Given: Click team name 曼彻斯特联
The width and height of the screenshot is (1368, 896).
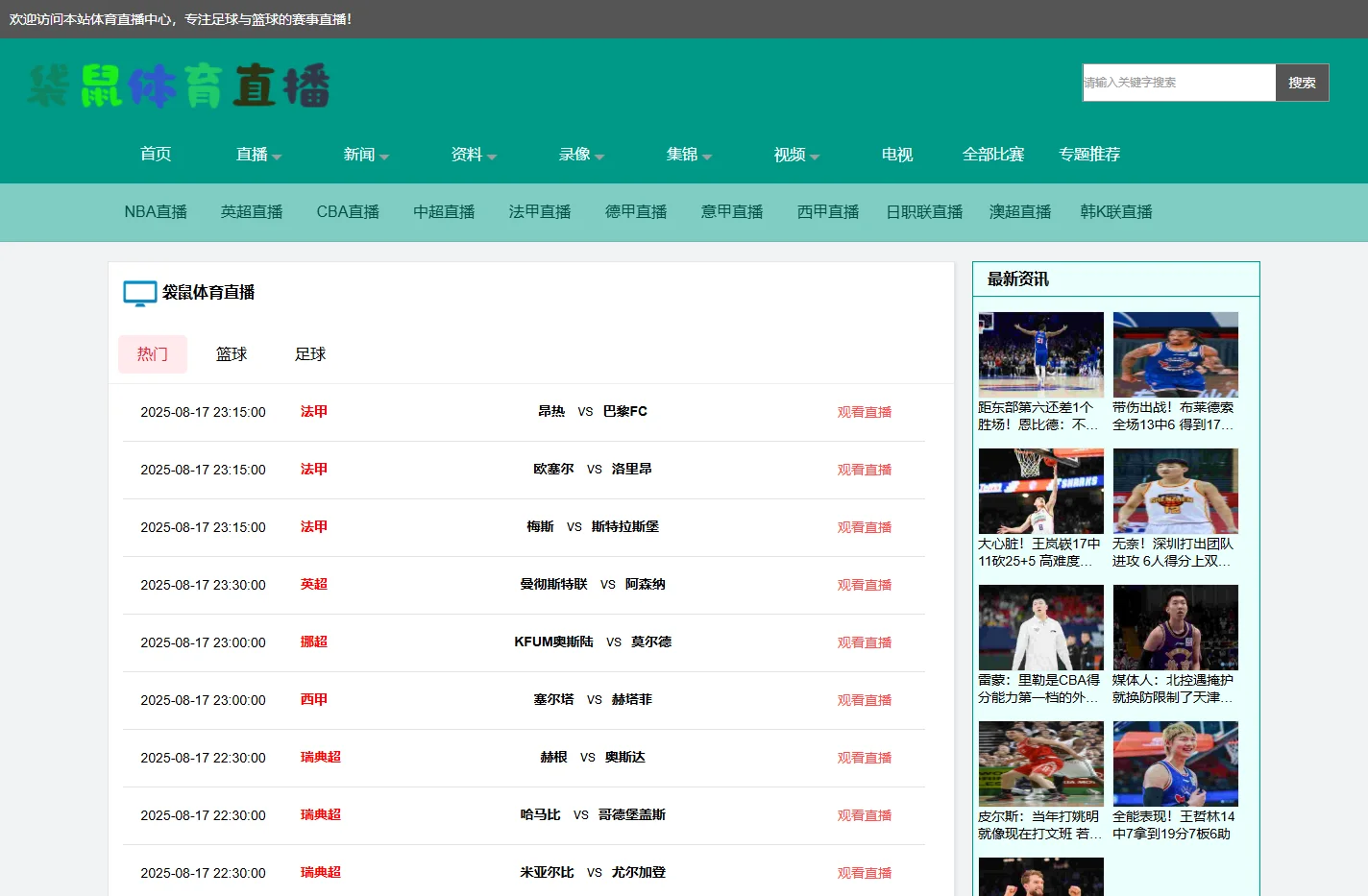Looking at the screenshot, I should [x=553, y=584].
